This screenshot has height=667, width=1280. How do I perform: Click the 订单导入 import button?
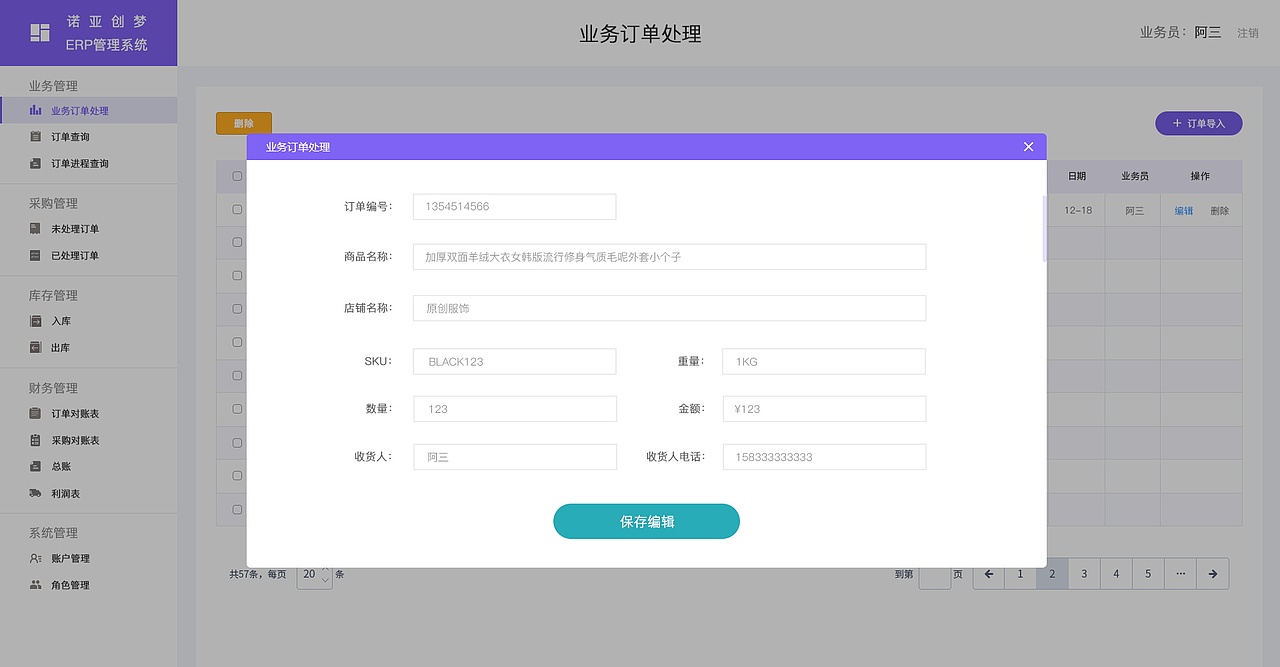coord(1198,122)
